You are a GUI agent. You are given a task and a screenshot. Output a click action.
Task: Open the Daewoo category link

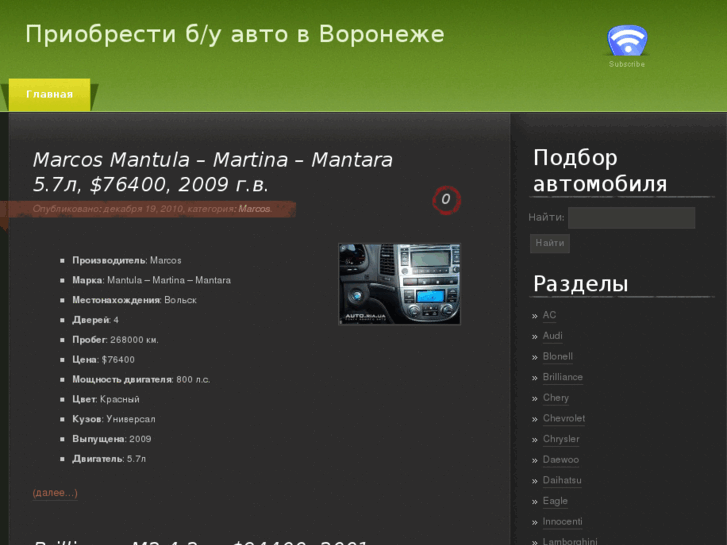(x=561, y=460)
